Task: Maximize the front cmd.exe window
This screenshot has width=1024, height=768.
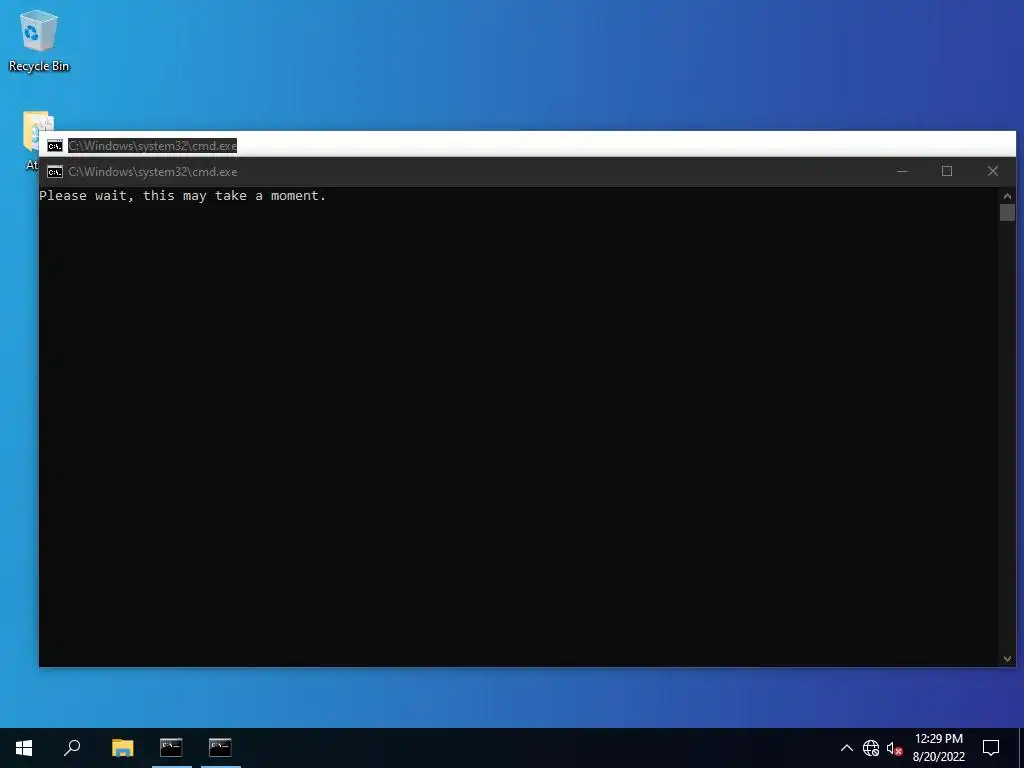Action: [x=947, y=171]
